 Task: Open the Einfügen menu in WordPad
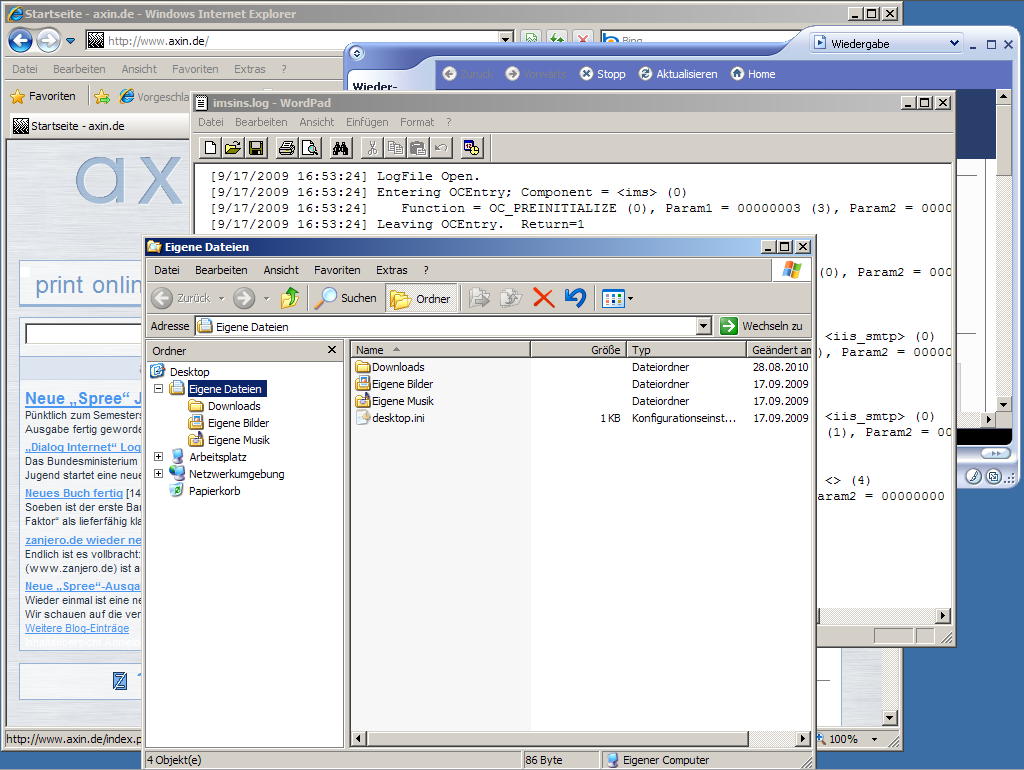point(366,122)
